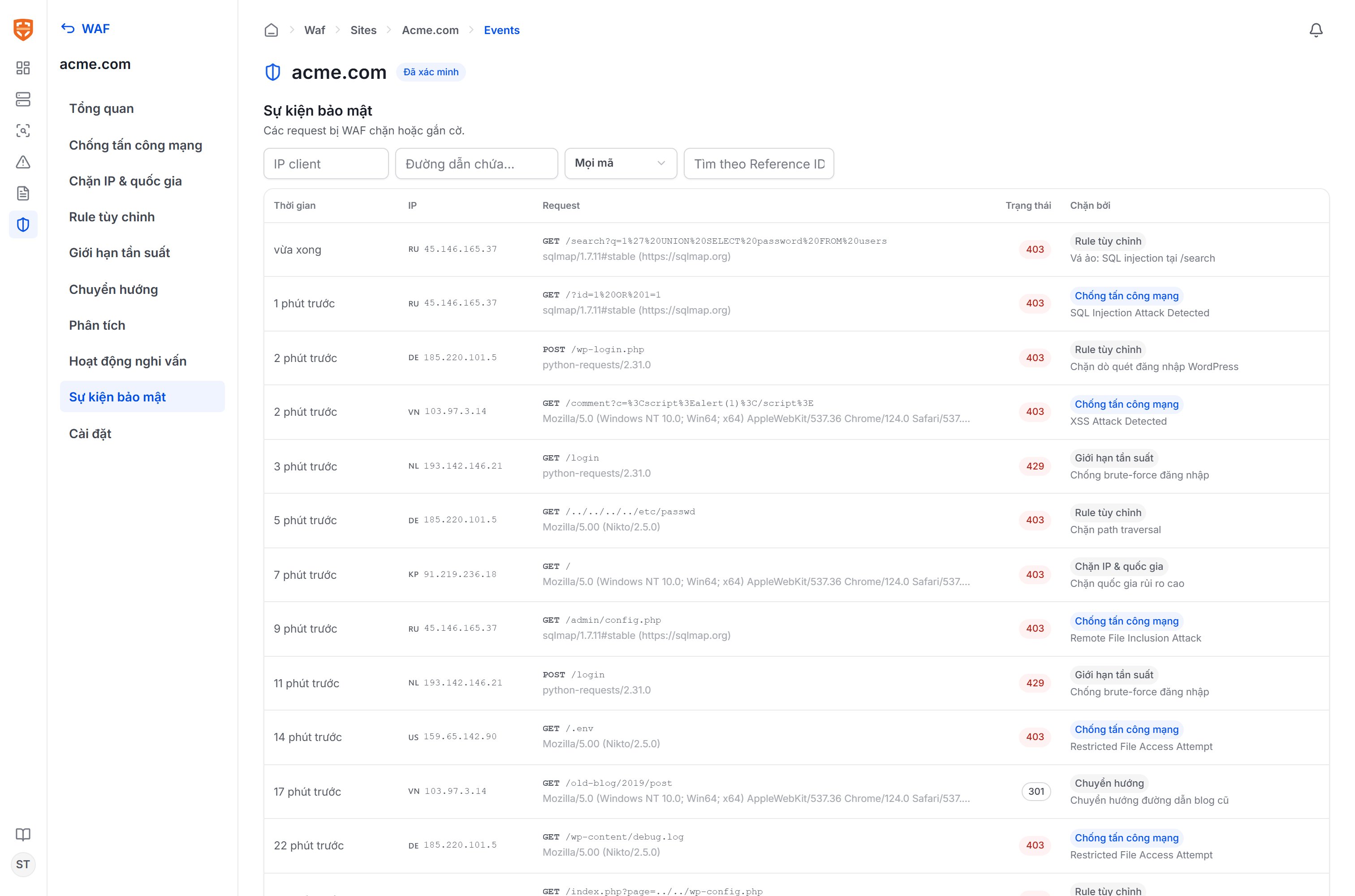Click Rule tùy chỉnh tag on the vừa xong row

click(1108, 241)
